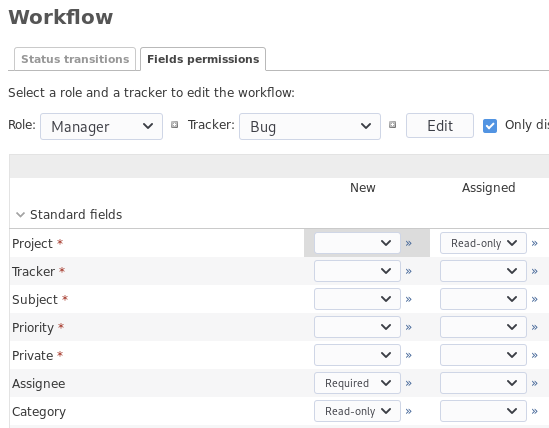Open Assignee New Required dropdown

click(357, 383)
